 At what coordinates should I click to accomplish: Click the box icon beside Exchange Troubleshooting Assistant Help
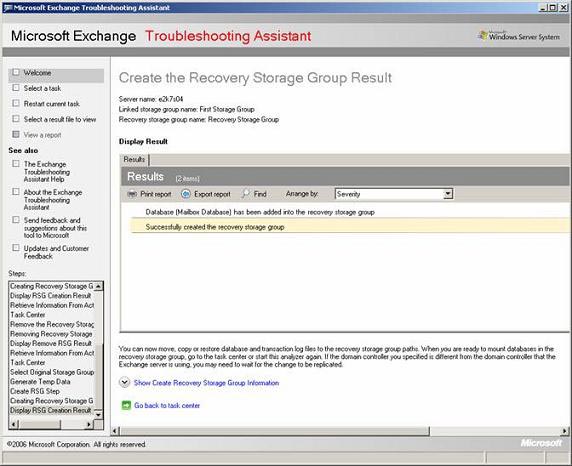[16, 163]
